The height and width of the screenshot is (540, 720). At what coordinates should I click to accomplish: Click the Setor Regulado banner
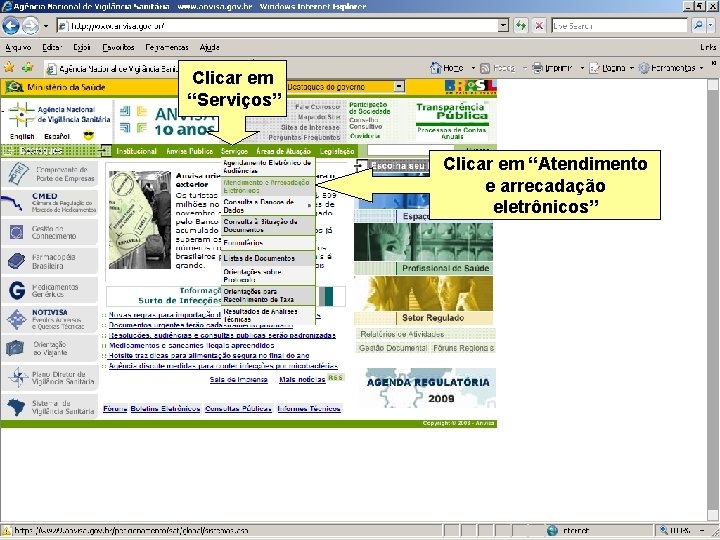pos(423,301)
